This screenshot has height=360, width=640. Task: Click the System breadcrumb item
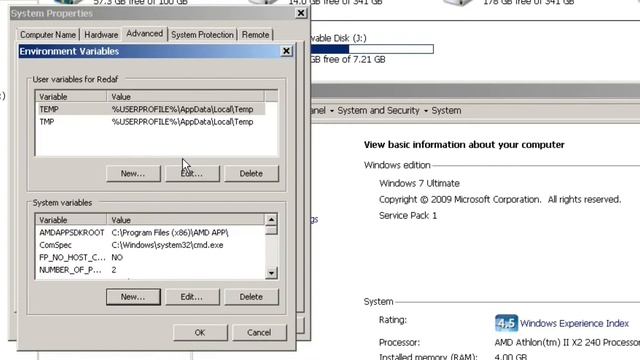pos(447,111)
